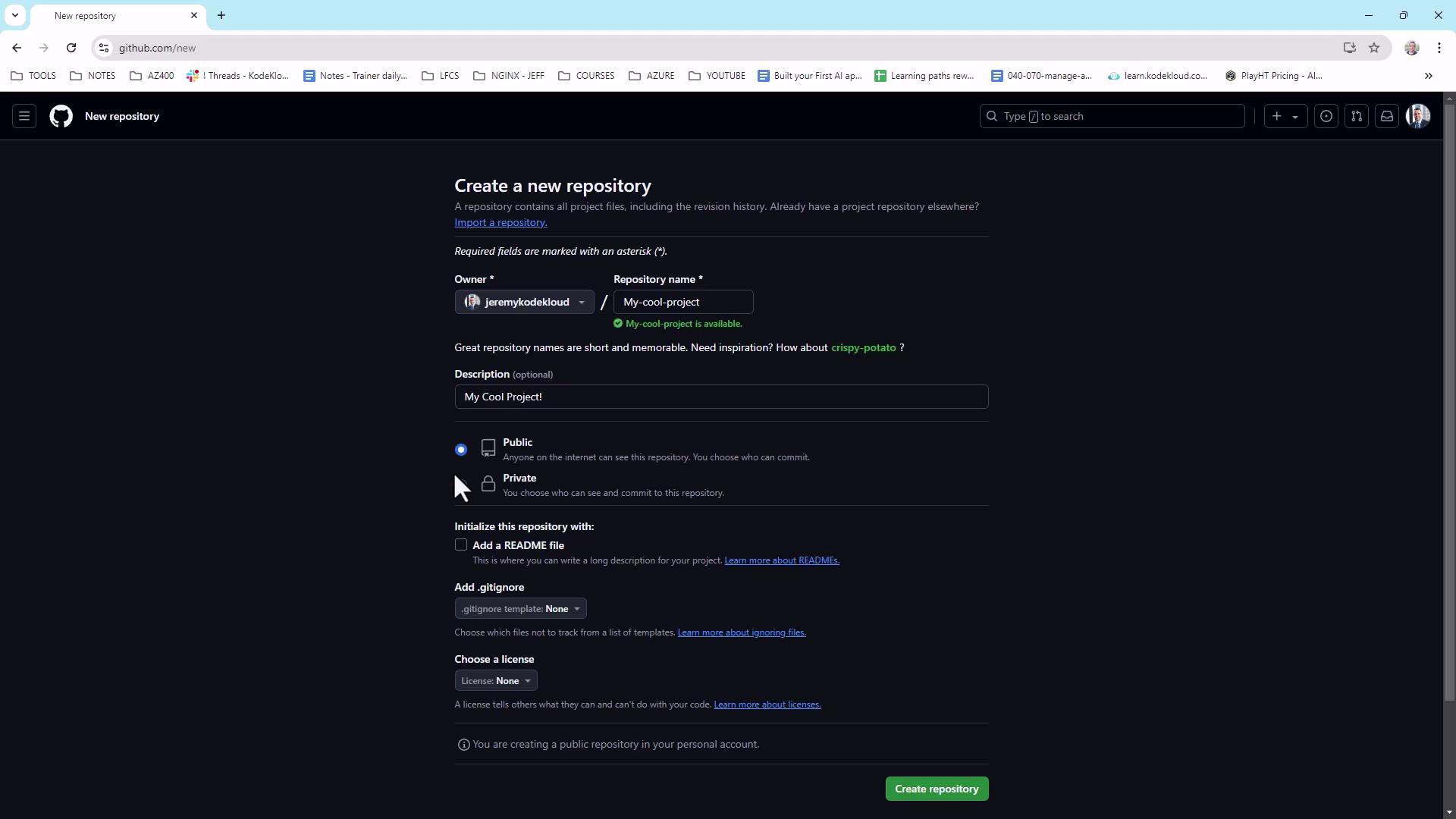Open the License None dropdown
The image size is (1456, 819).
[x=496, y=681]
